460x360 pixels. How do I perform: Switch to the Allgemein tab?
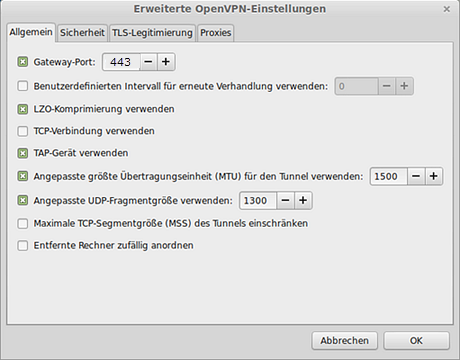pos(31,32)
